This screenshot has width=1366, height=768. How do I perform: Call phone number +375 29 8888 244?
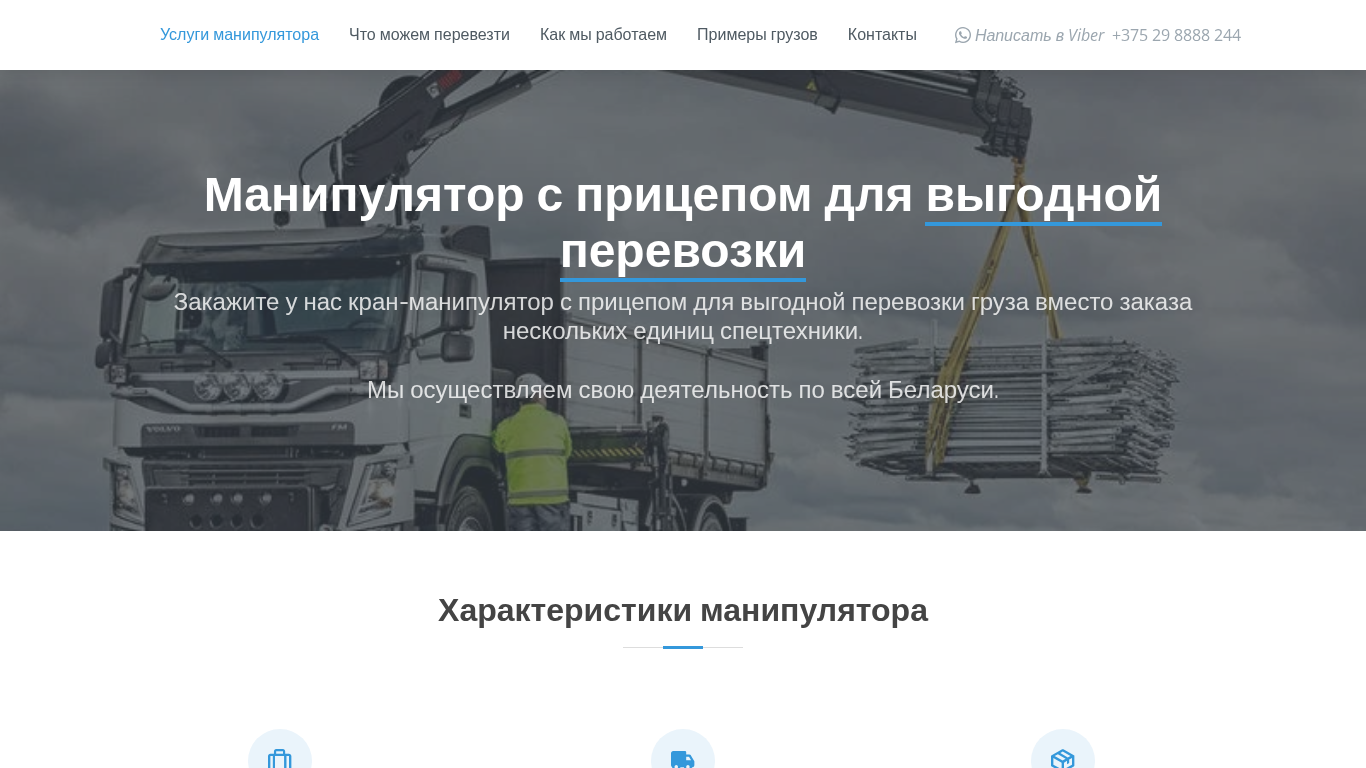1176,36
